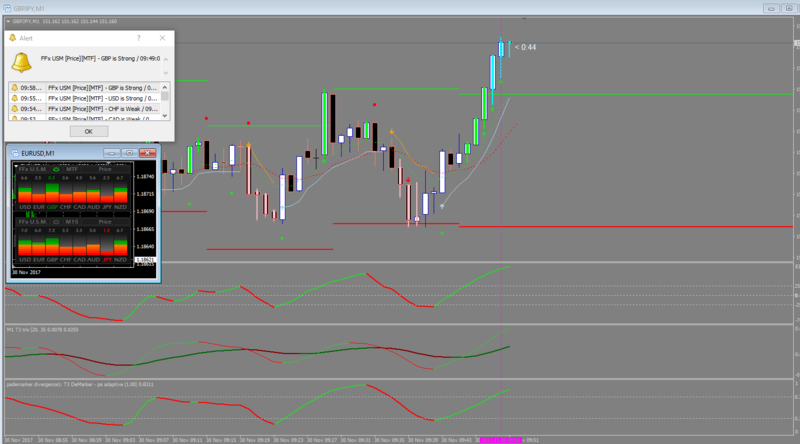Click down arrow beside alert message text
Image resolution: width=800 pixels, height=444 pixels.
pyautogui.click(x=166, y=72)
